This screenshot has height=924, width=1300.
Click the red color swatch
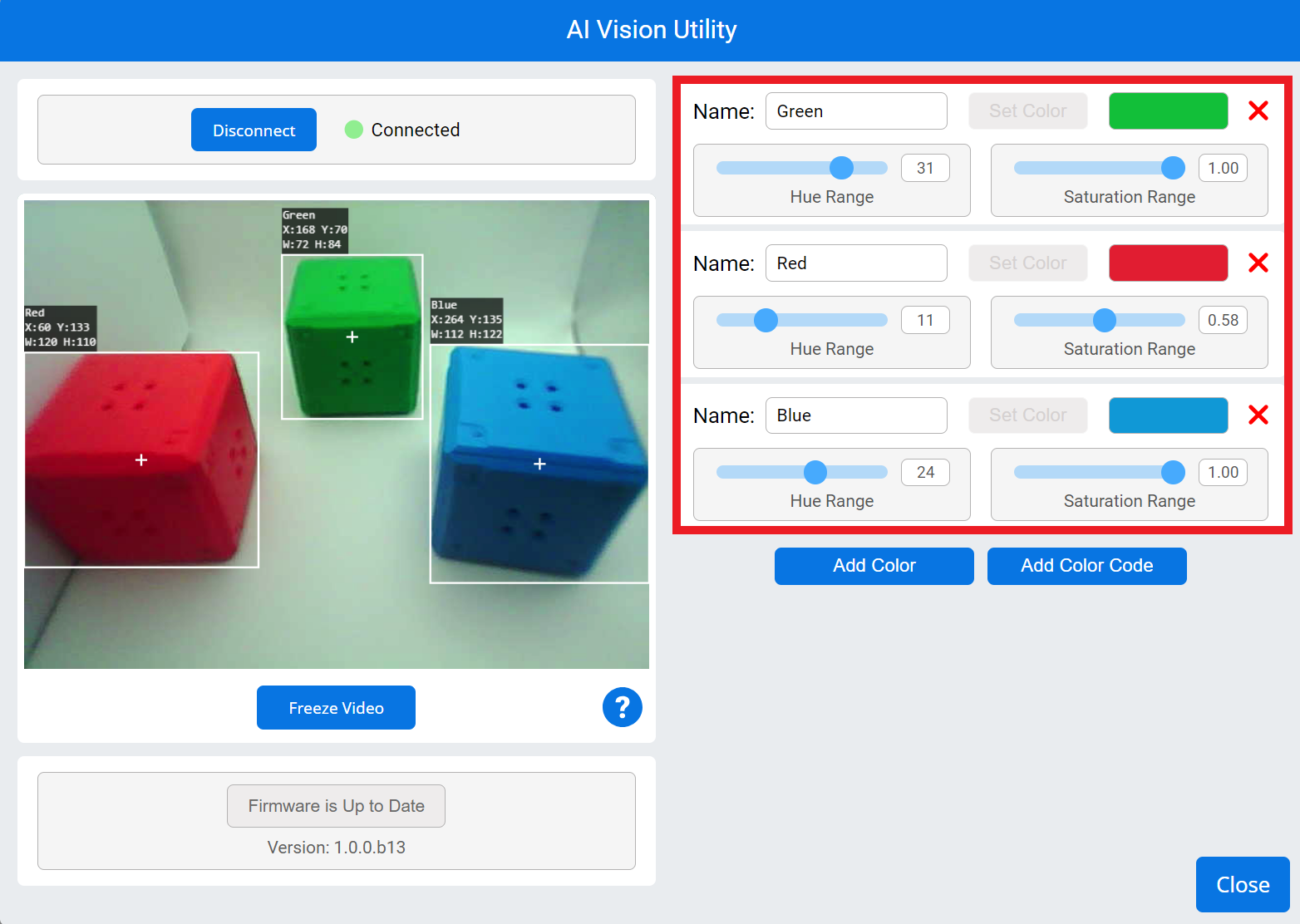[1168, 263]
